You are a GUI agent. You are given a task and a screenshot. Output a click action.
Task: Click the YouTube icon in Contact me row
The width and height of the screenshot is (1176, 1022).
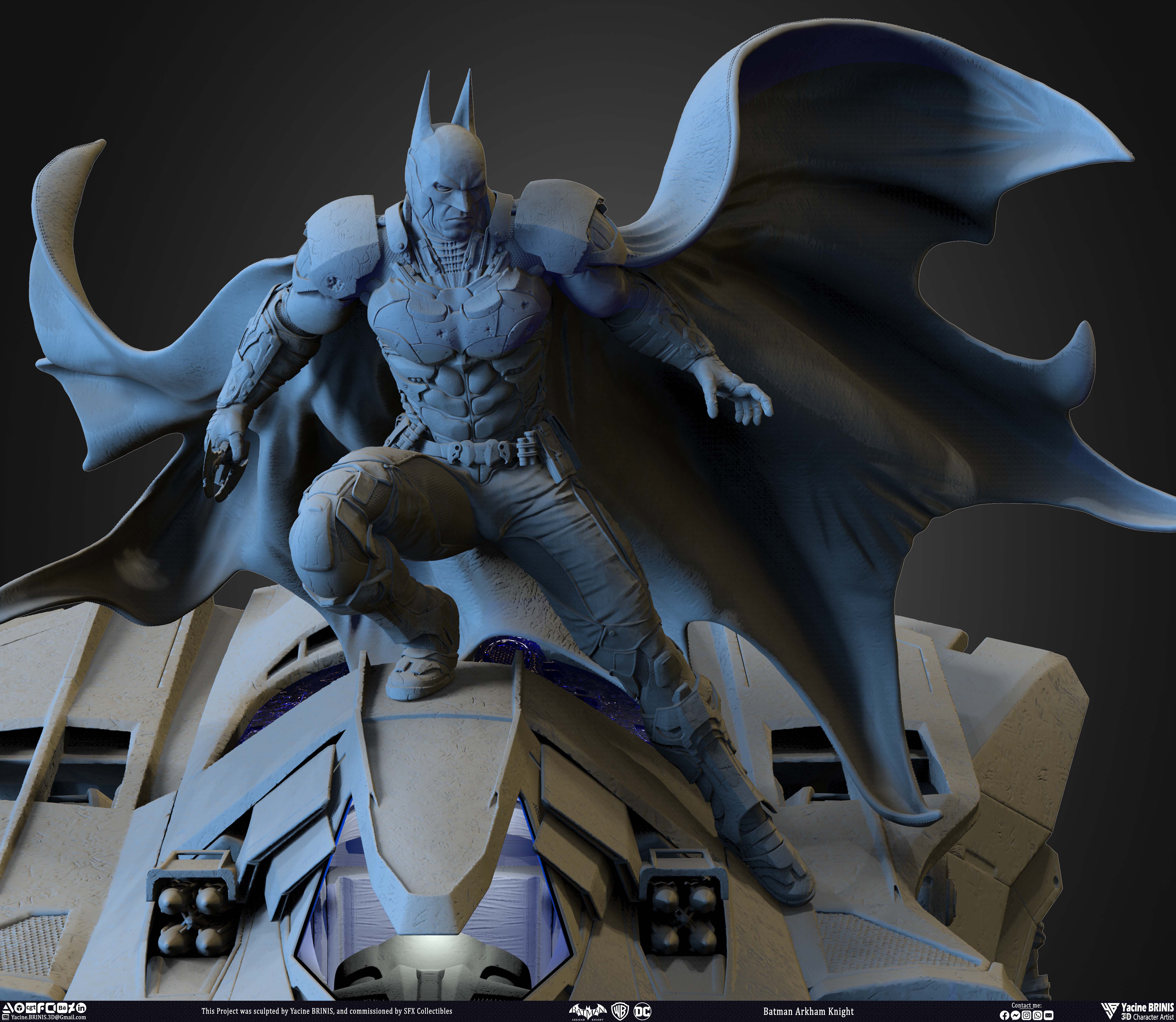coord(1049,1015)
